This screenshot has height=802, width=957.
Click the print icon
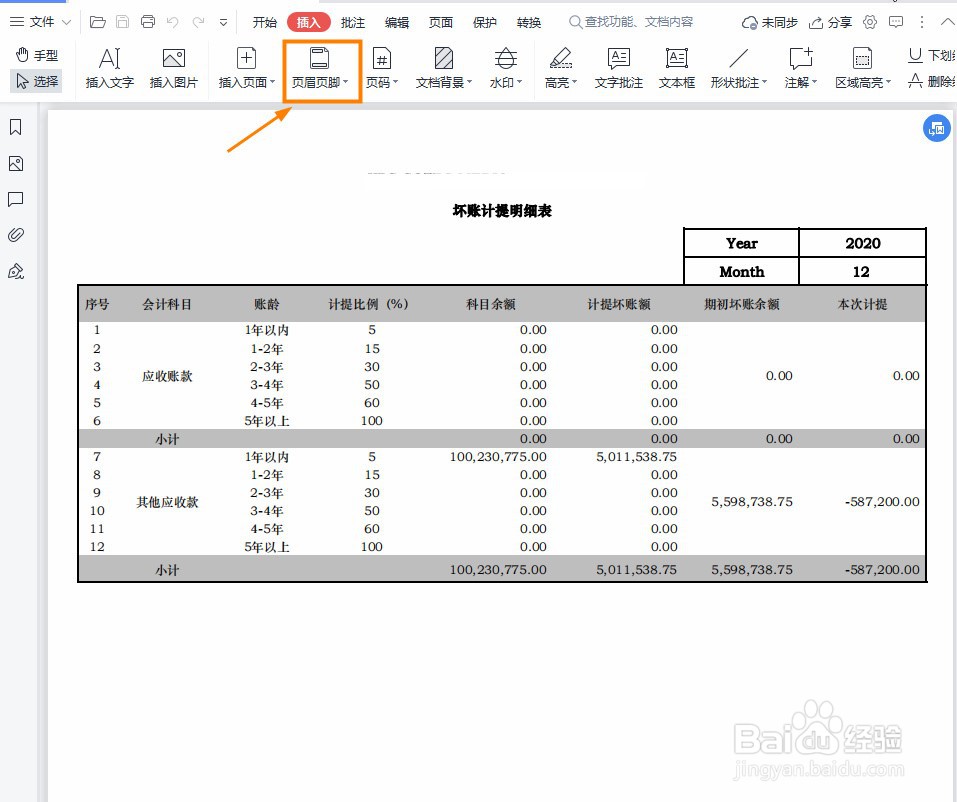tap(148, 22)
